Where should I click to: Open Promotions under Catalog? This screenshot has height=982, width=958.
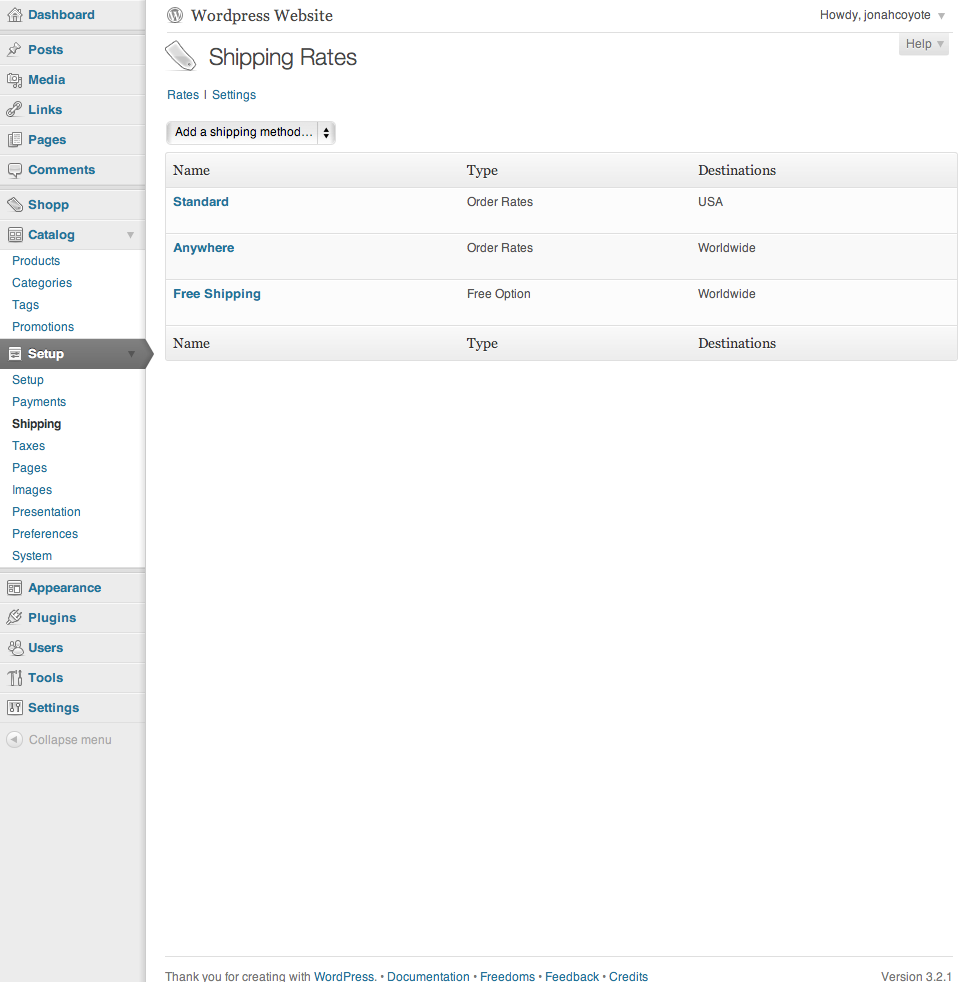click(x=43, y=327)
